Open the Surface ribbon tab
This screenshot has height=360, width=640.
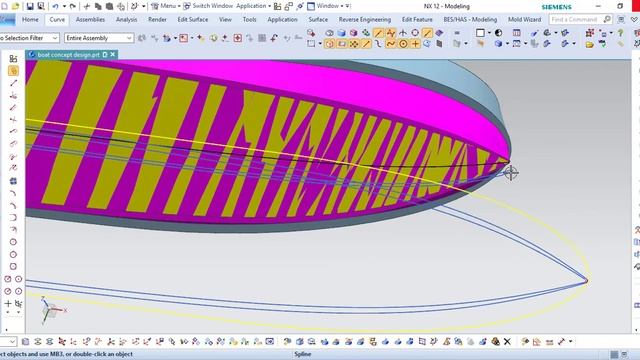318,19
